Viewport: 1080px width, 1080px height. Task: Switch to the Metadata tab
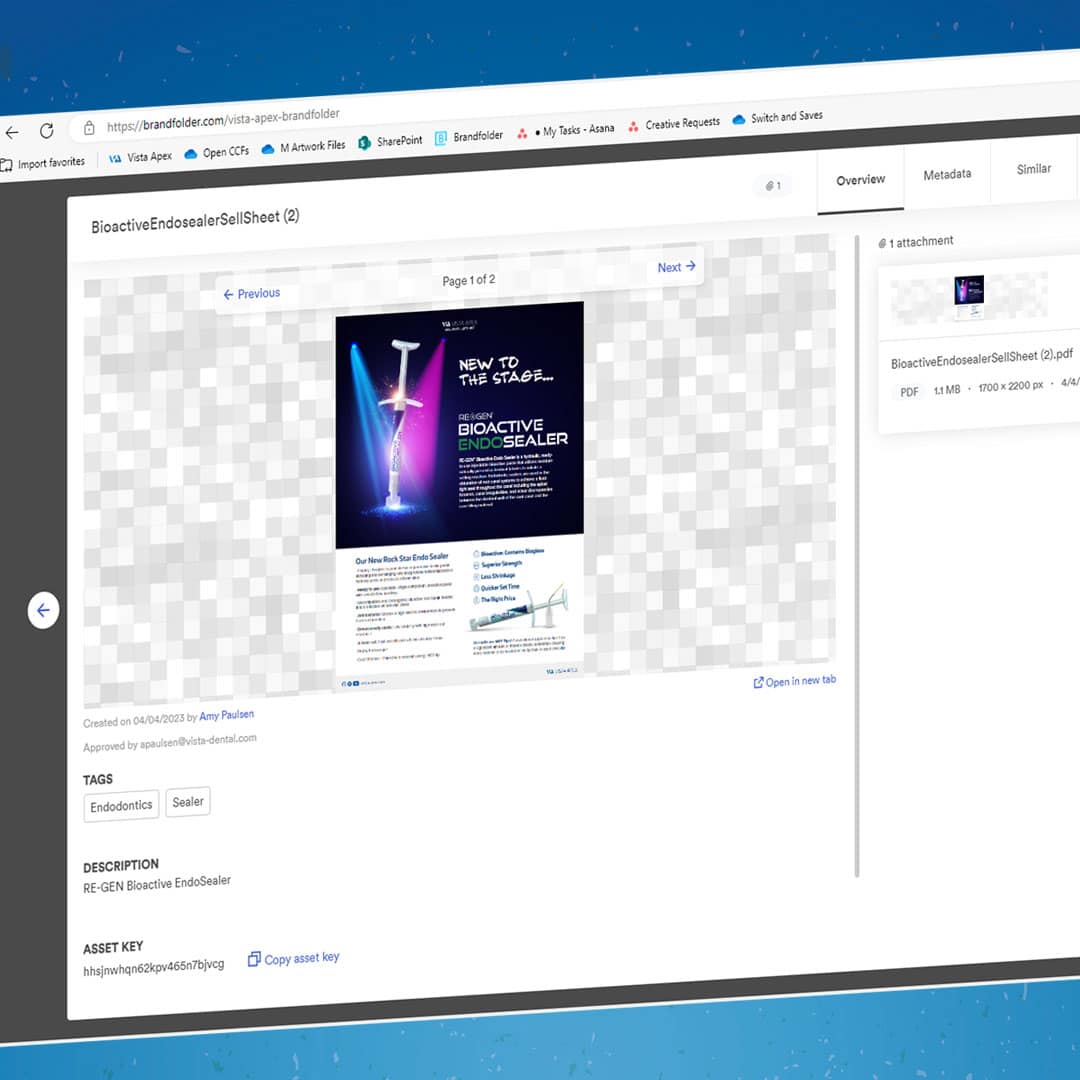click(x=946, y=174)
